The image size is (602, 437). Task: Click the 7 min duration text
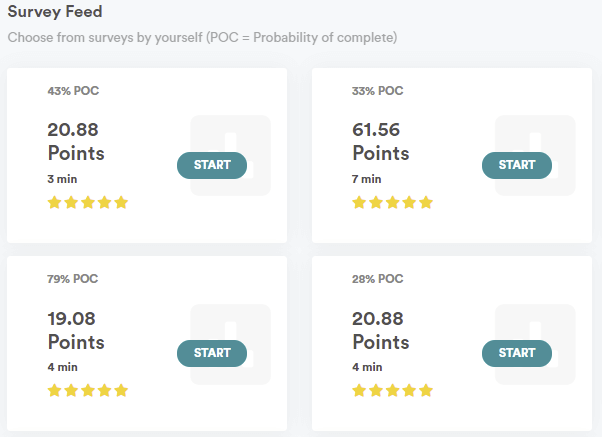coord(367,179)
